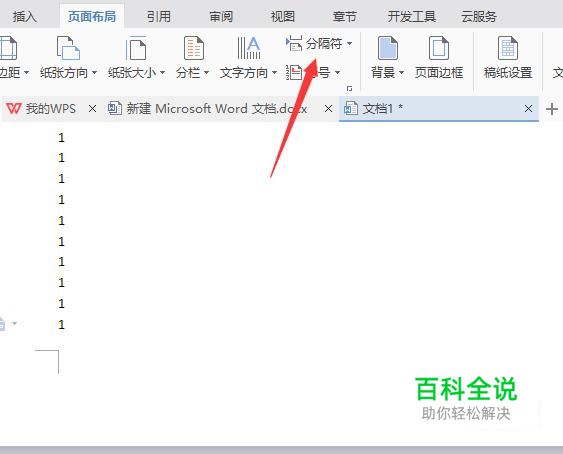Expand the 文字方向 dropdown arrow

click(274, 73)
